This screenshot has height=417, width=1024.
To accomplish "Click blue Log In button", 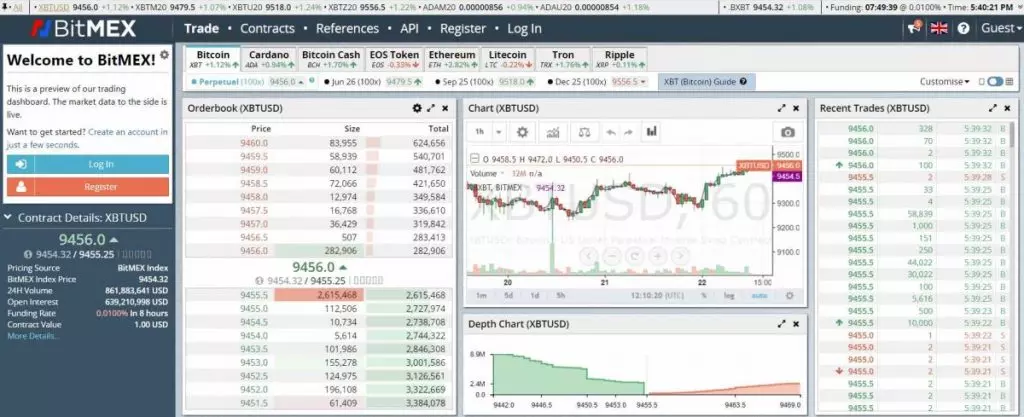I will [88, 164].
